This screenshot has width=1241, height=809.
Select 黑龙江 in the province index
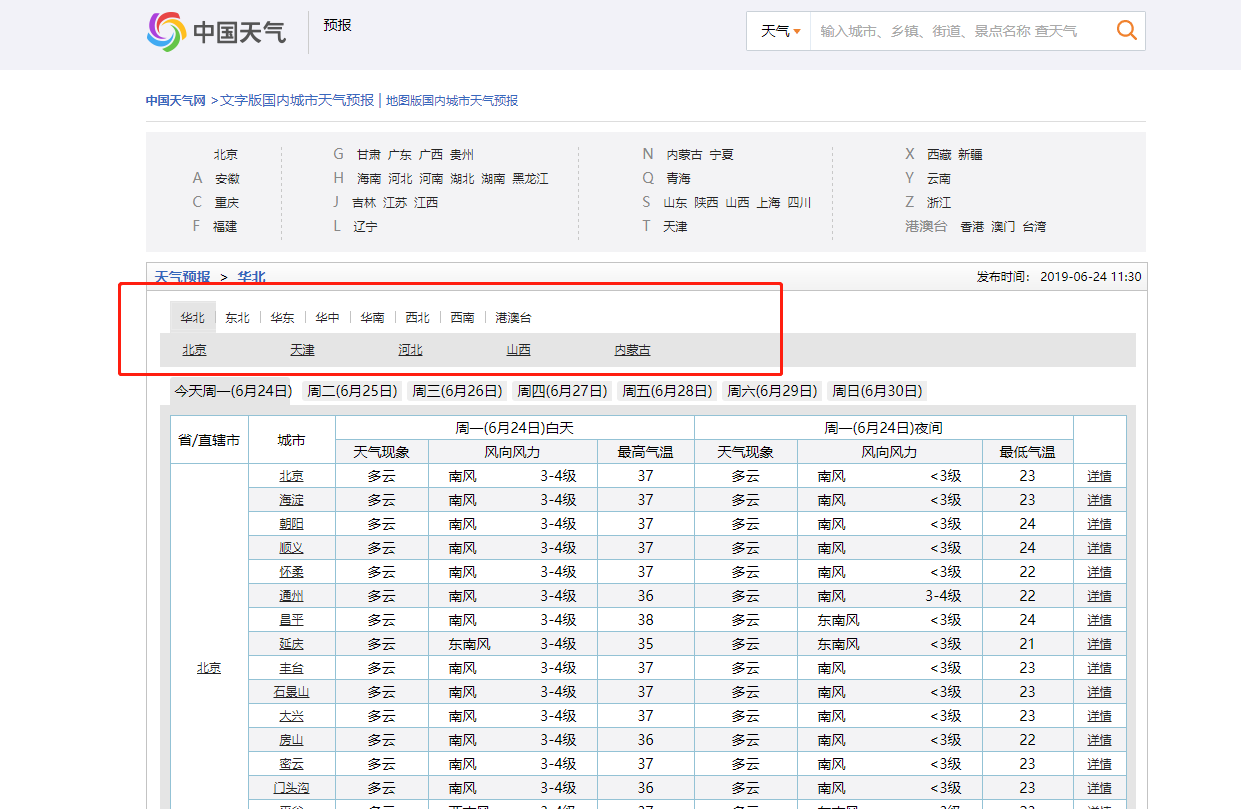530,179
